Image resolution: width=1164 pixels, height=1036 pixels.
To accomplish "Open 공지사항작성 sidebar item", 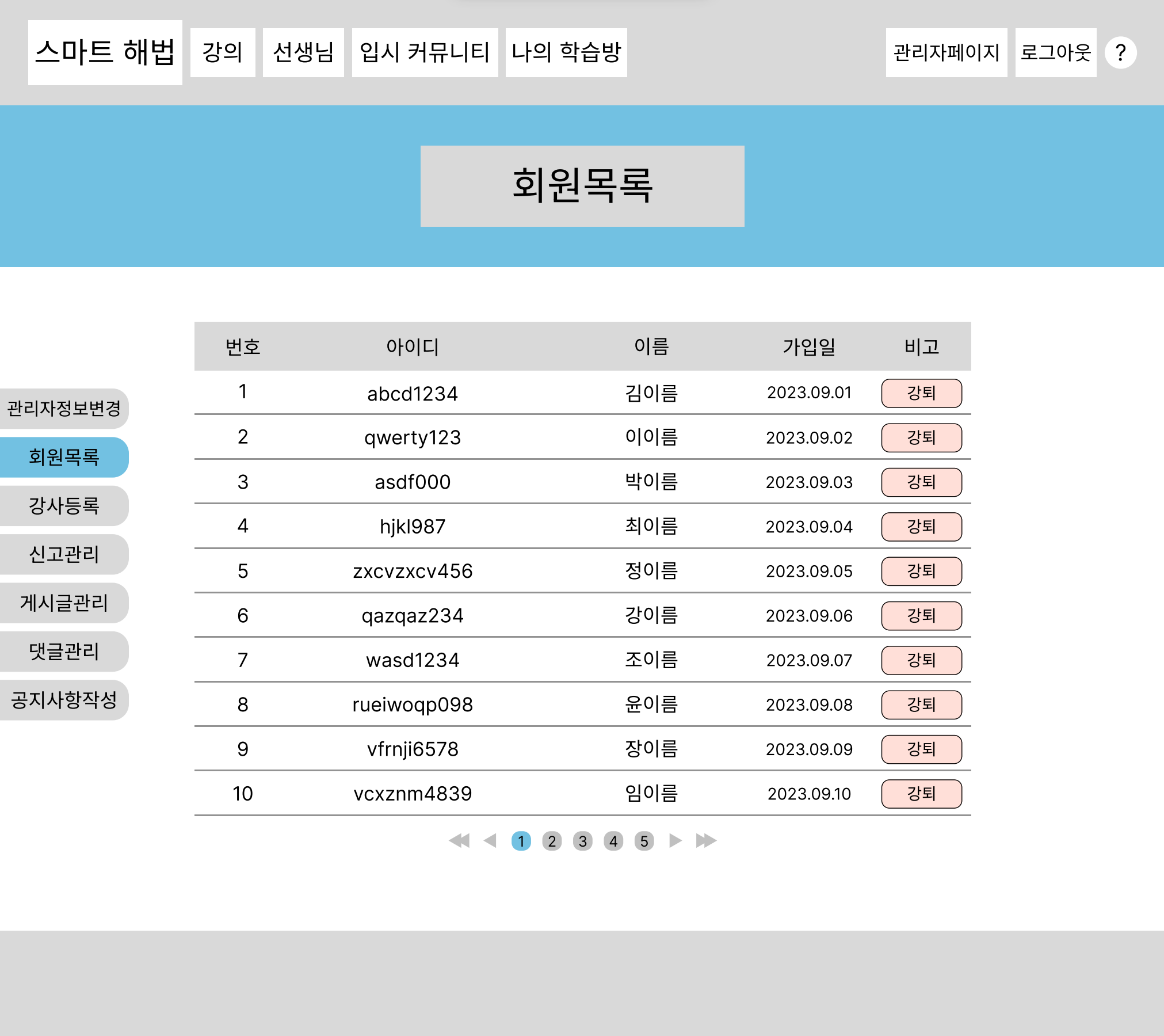I will coord(64,700).
